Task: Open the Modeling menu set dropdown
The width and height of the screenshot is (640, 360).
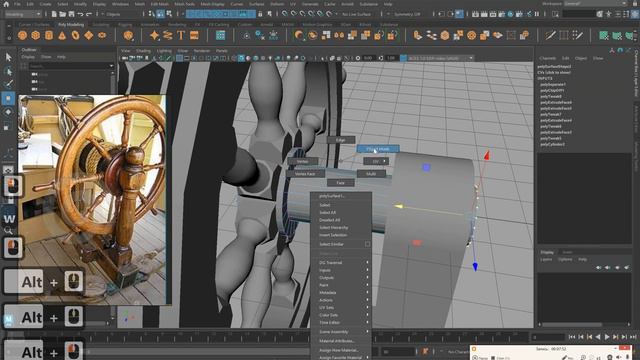Action: pyautogui.click(x=23, y=14)
